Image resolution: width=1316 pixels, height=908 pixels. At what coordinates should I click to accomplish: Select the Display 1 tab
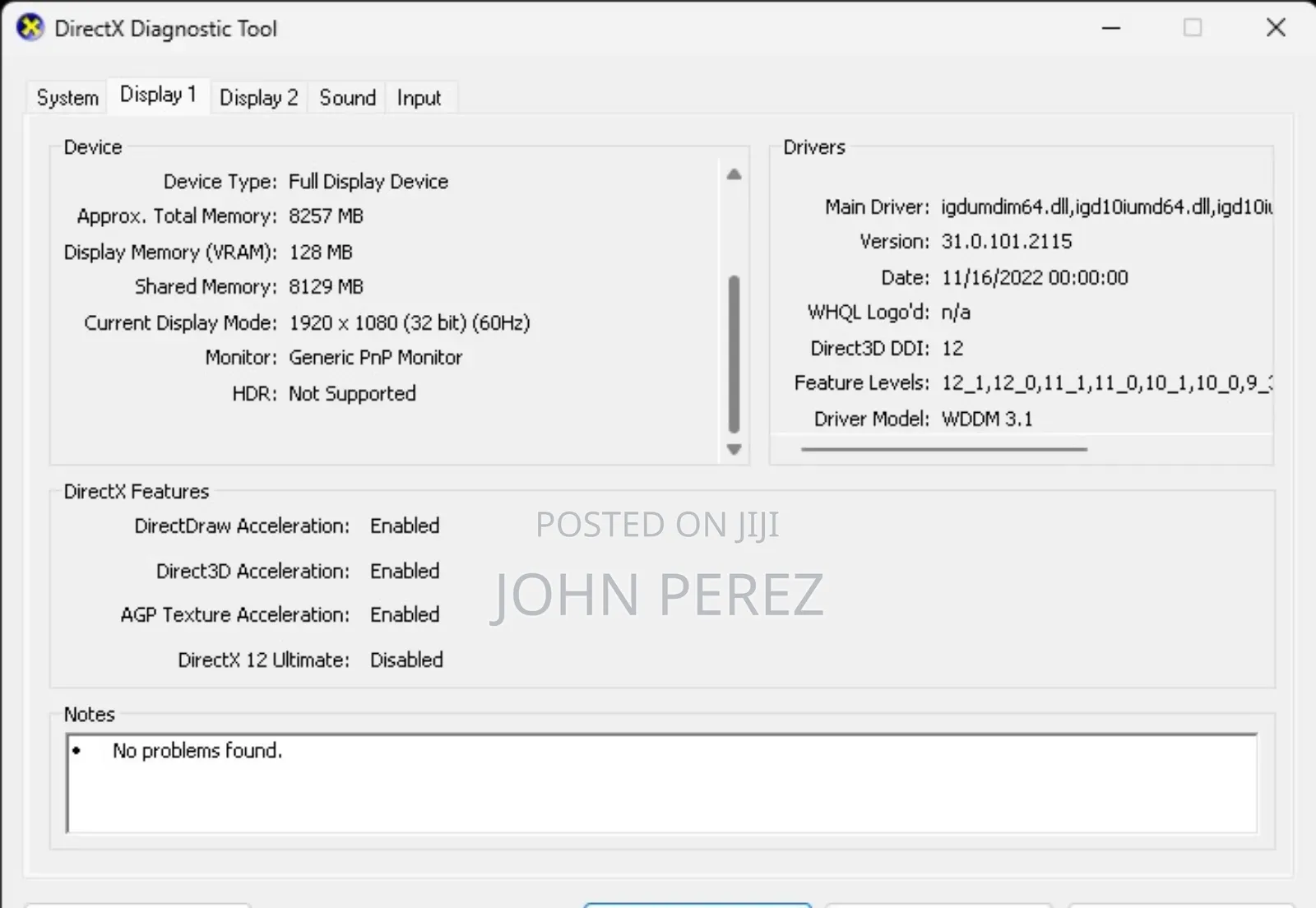click(x=158, y=95)
